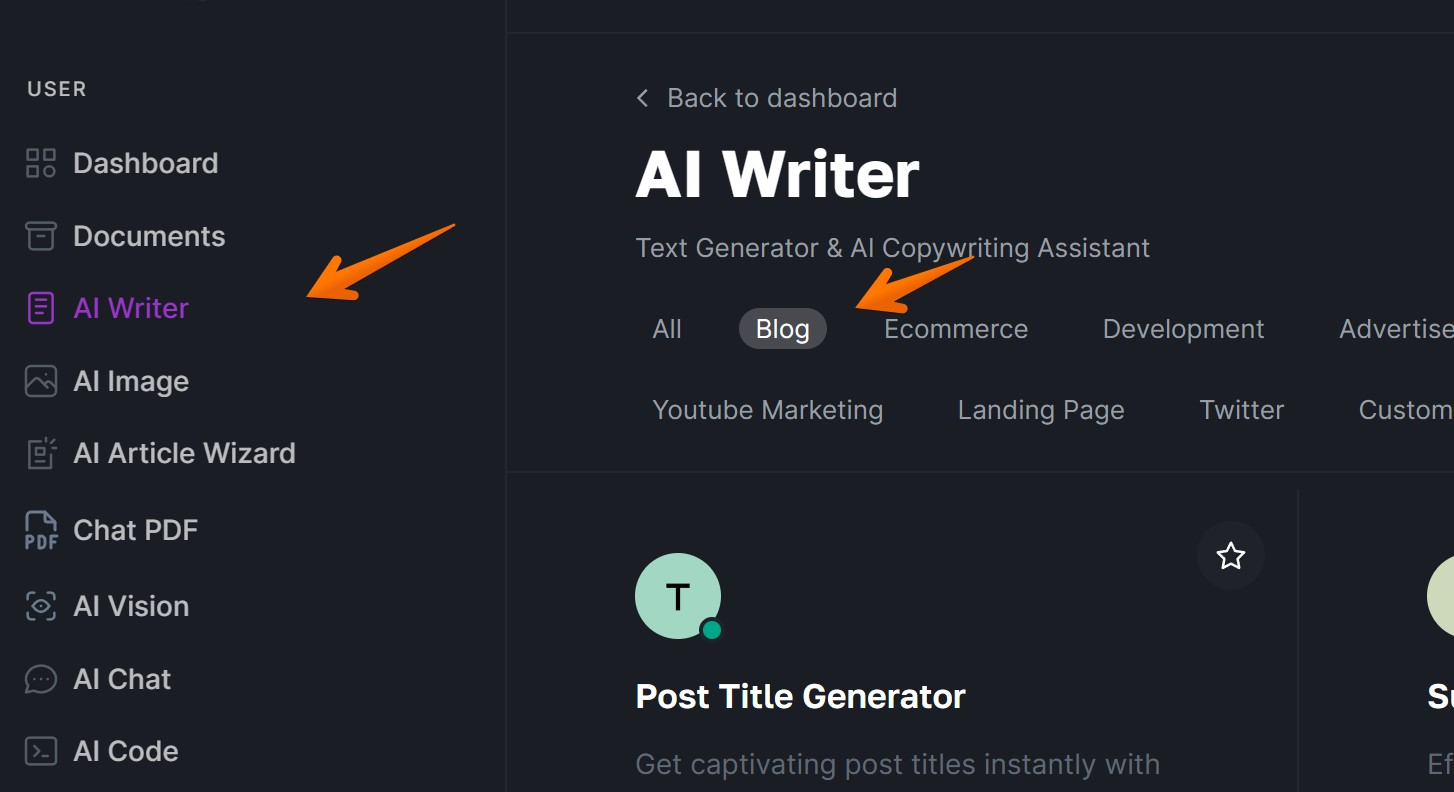The height and width of the screenshot is (792, 1454).
Task: Click the AI Vision eye icon
Action: click(x=41, y=606)
